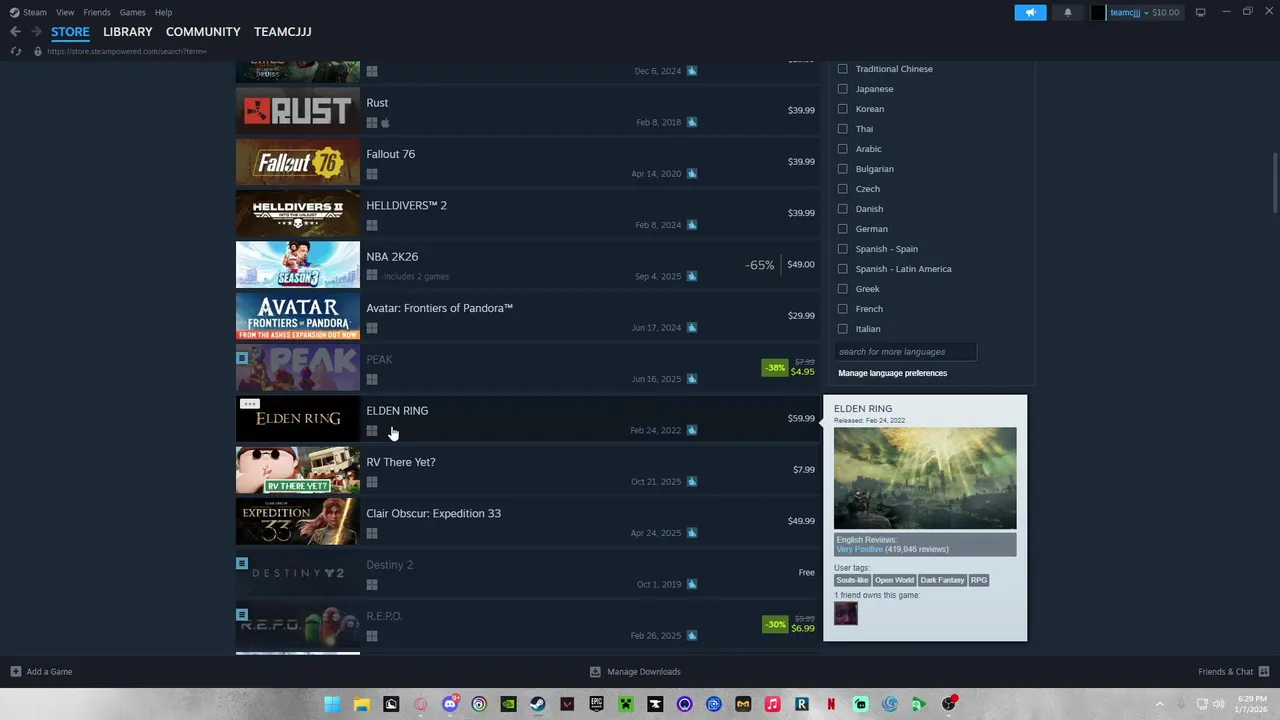Click the wishlist icon on the Rust row

[x=692, y=122]
